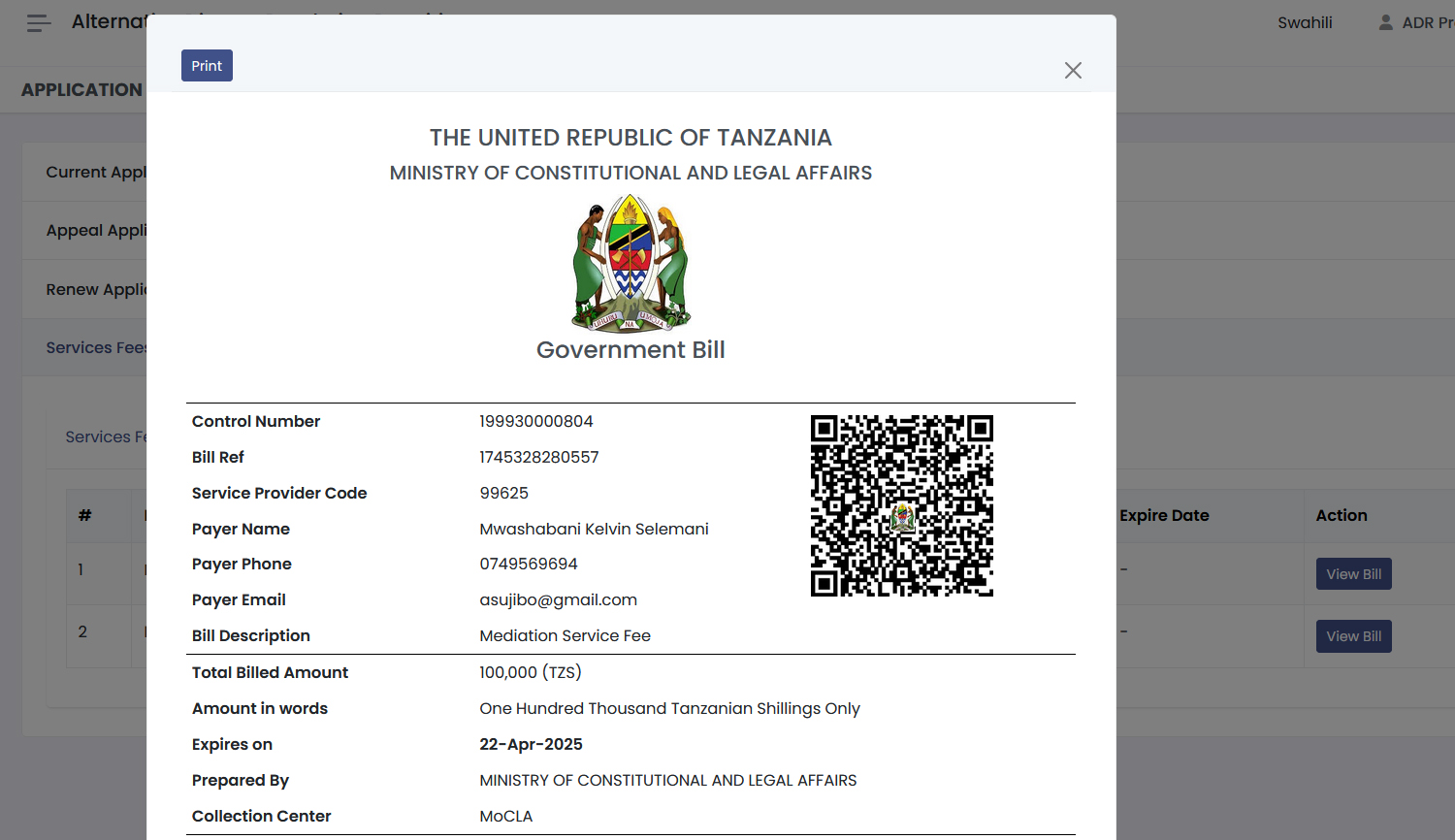The width and height of the screenshot is (1455, 840).
Task: Click the payer phone 0749569694
Action: pos(529,565)
